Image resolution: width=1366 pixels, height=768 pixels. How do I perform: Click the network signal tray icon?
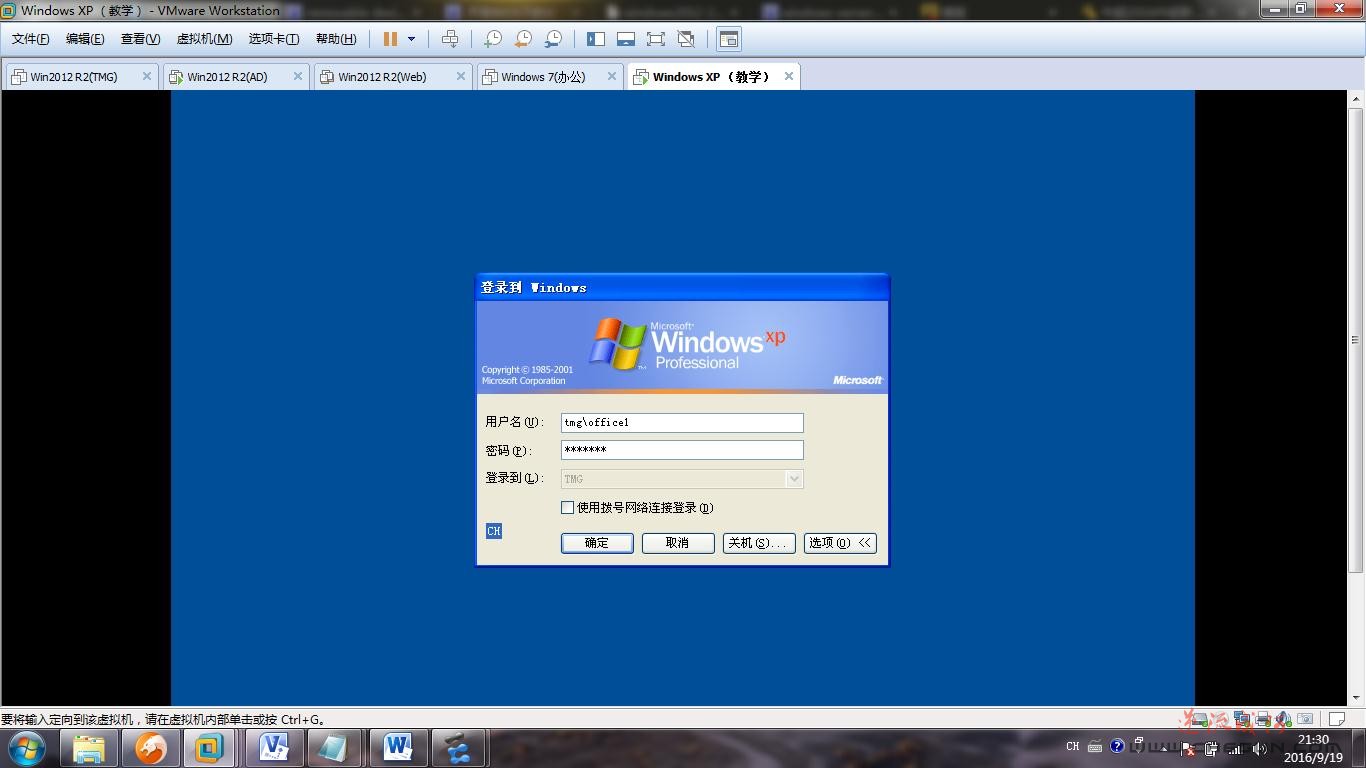point(1236,749)
